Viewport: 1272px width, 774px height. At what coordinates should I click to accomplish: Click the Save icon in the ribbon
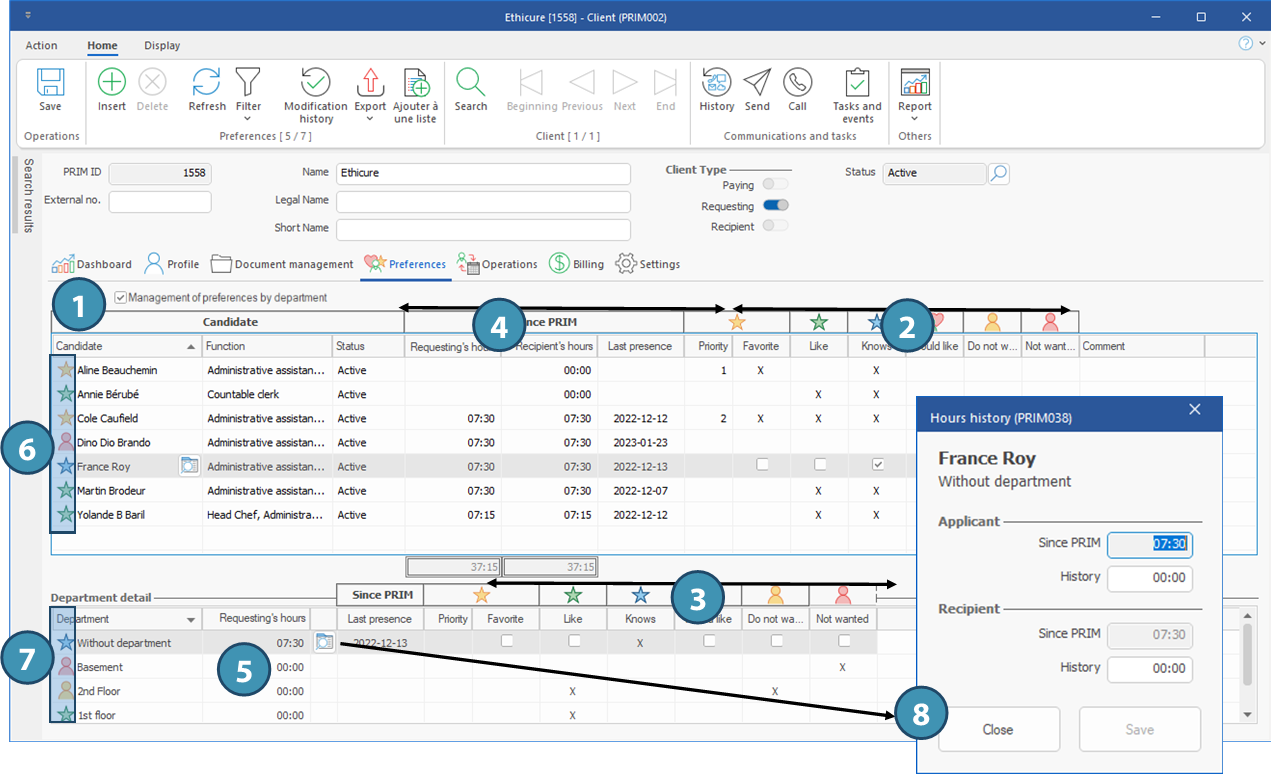coord(50,82)
